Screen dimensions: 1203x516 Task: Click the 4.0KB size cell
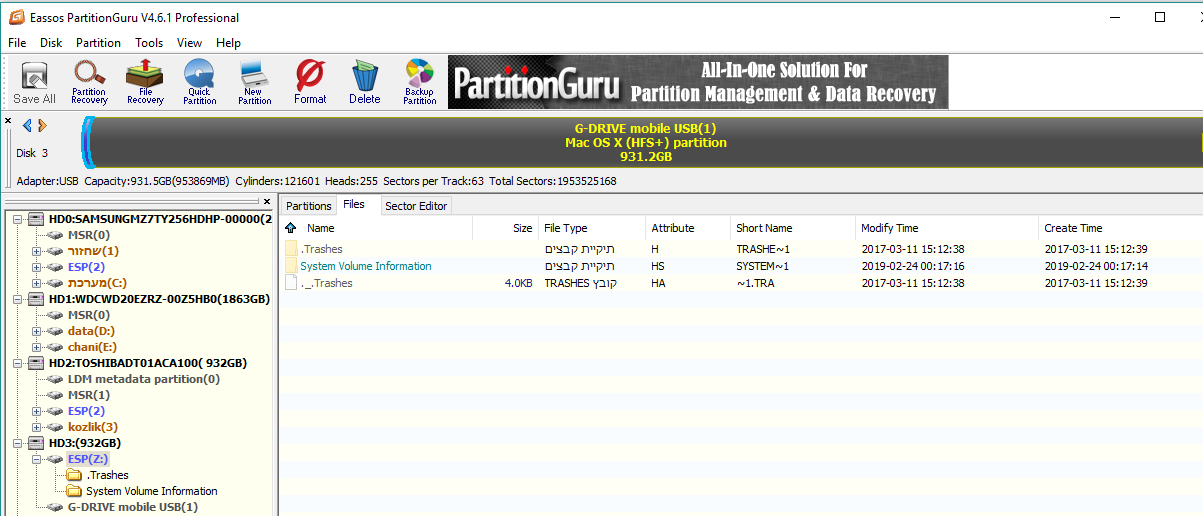[x=518, y=283]
